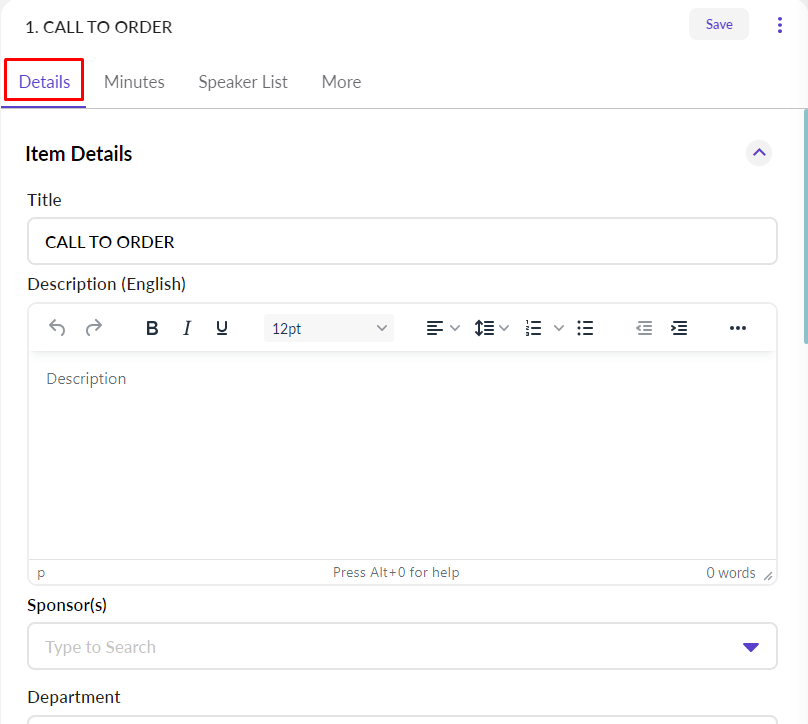Click the Undo icon in editor toolbar
The height and width of the screenshot is (724, 808).
coord(57,328)
